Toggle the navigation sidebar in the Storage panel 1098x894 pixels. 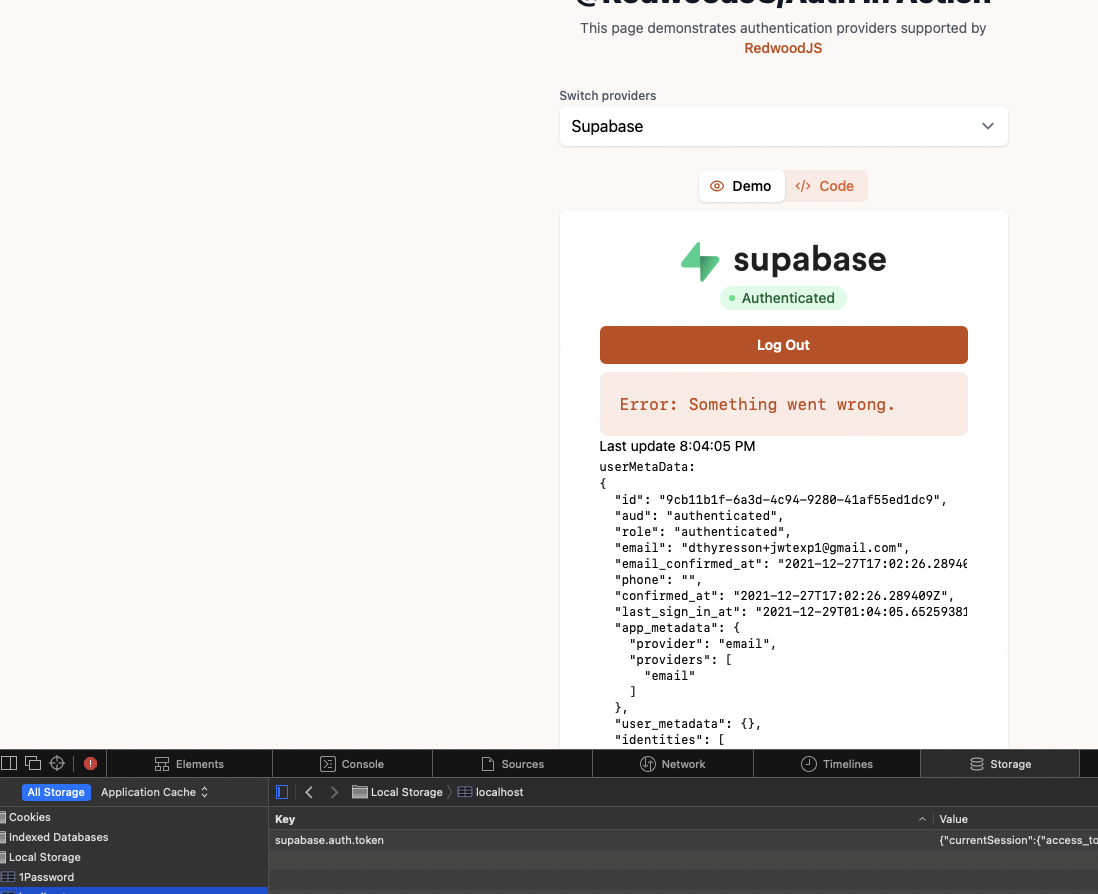pyautogui.click(x=282, y=792)
